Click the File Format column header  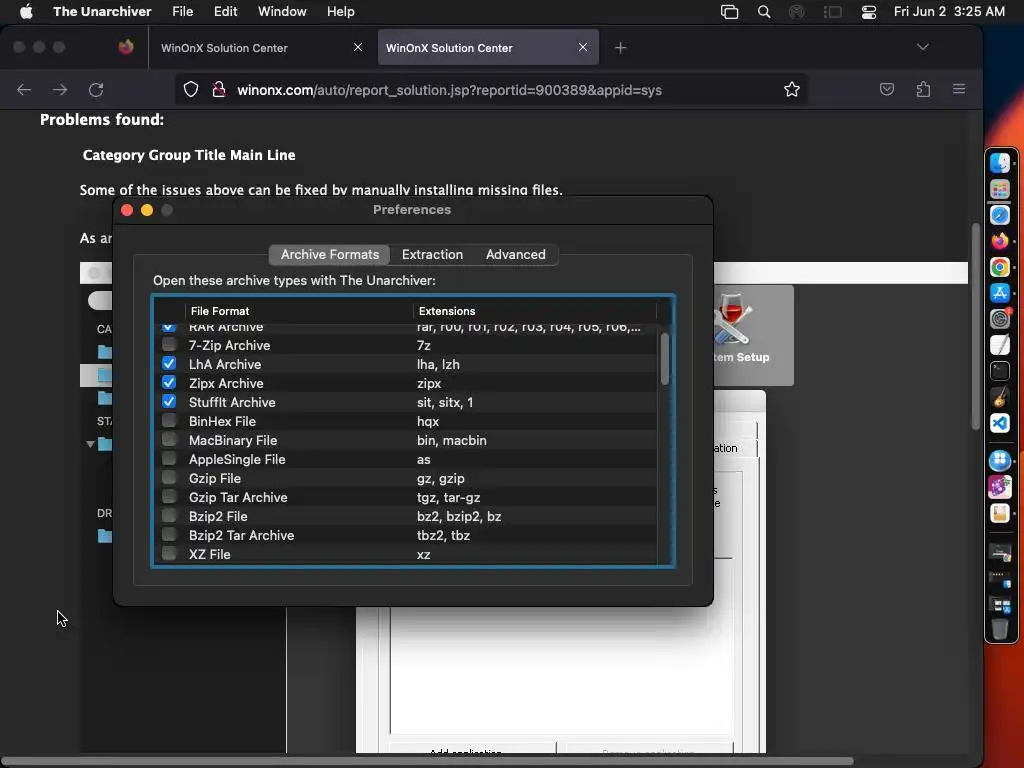[298, 311]
